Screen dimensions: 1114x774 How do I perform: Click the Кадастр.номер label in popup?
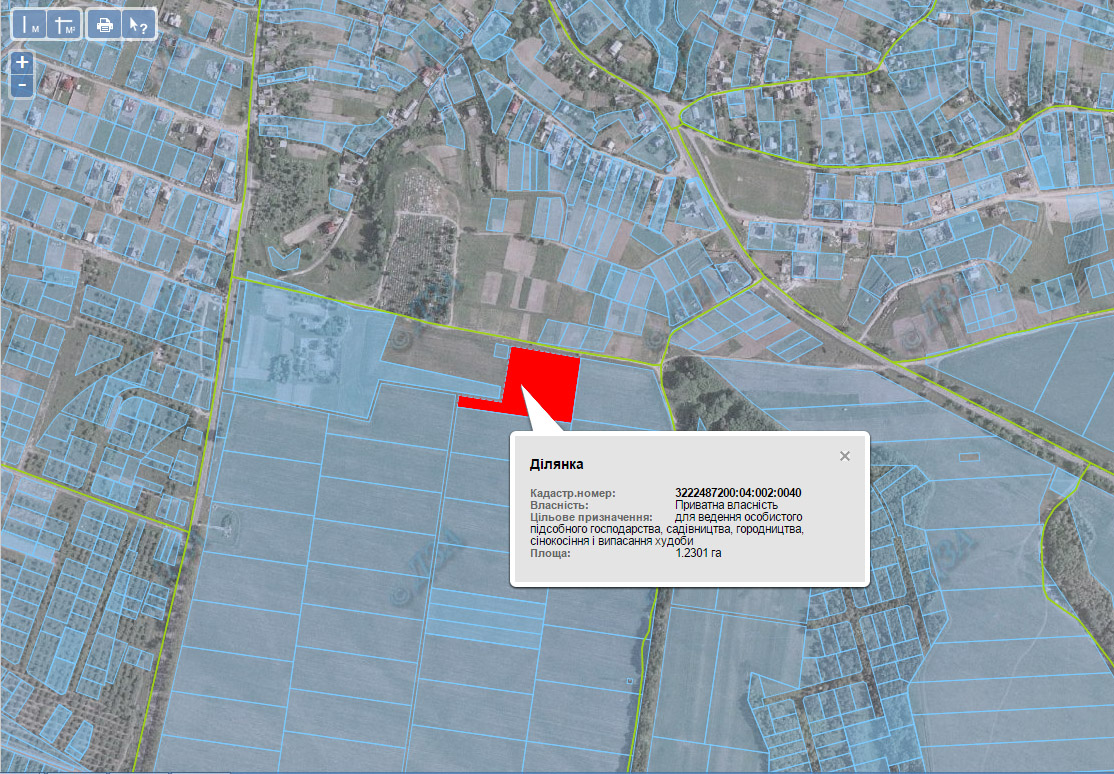click(573, 493)
